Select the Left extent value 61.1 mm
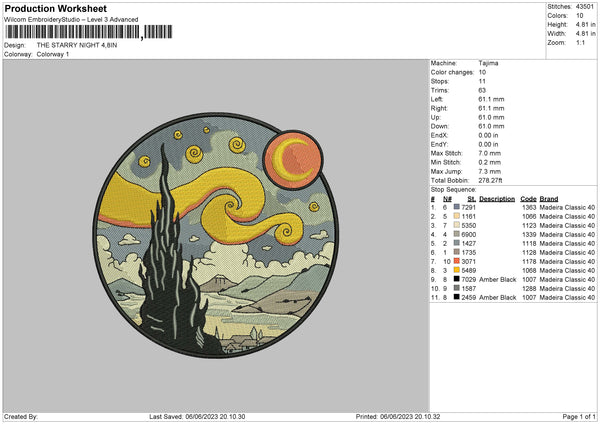The width and height of the screenshot is (600, 424). click(491, 99)
